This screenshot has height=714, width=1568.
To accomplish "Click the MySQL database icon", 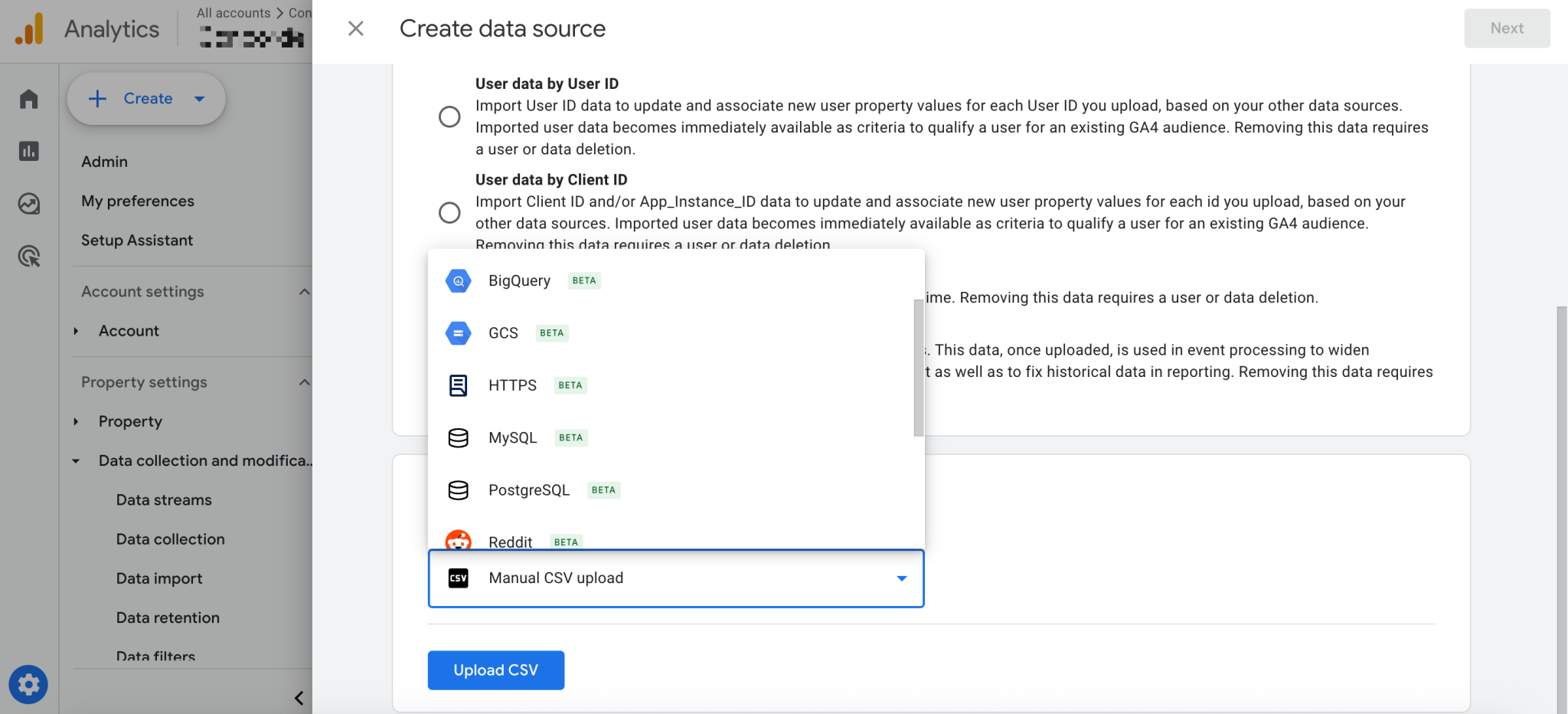I will coord(458,437).
